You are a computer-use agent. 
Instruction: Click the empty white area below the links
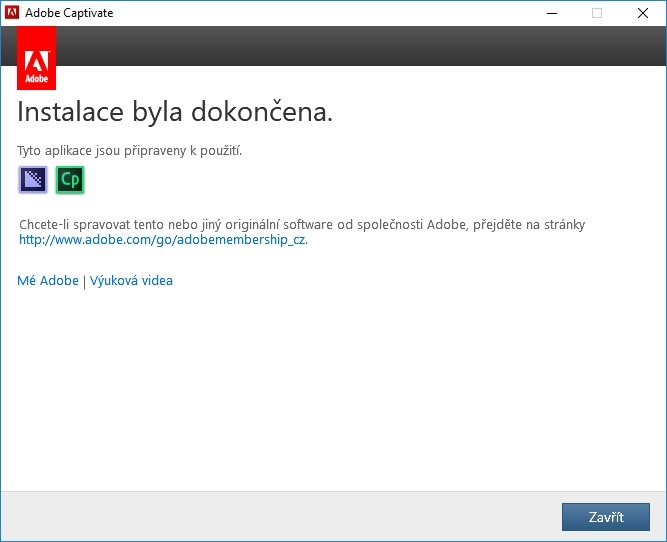333,390
